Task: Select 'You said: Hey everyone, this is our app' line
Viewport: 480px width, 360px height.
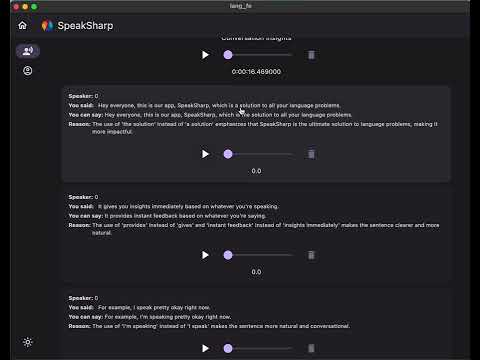Action: (x=205, y=105)
